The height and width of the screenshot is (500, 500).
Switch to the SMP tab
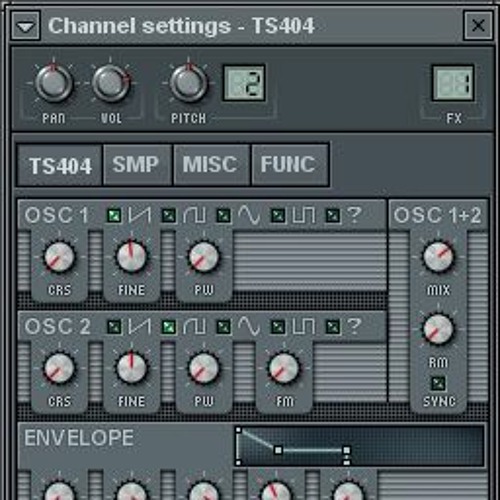[138, 164]
